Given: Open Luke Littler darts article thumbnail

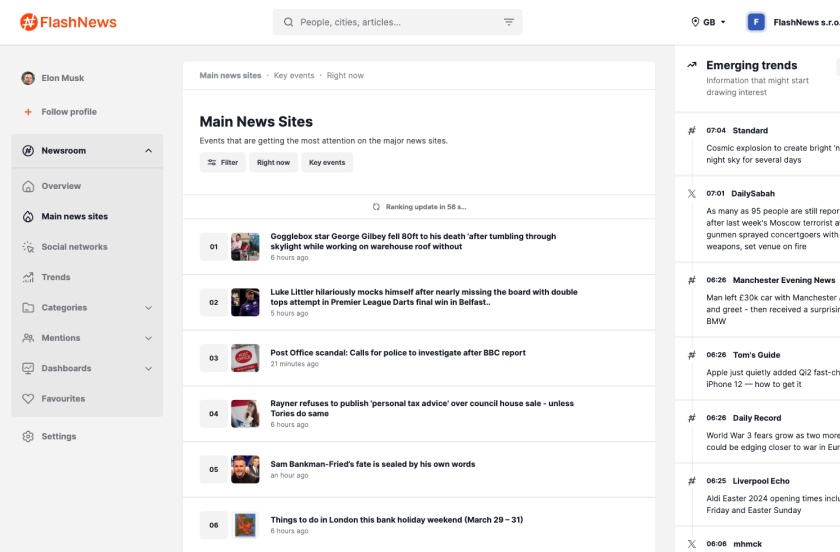Looking at the screenshot, I should pos(245,302).
